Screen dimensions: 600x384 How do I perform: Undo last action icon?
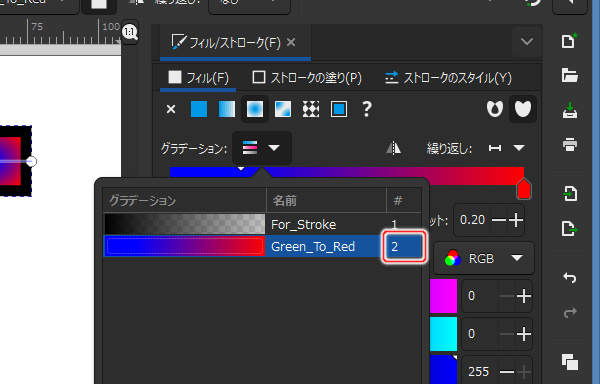[570, 278]
